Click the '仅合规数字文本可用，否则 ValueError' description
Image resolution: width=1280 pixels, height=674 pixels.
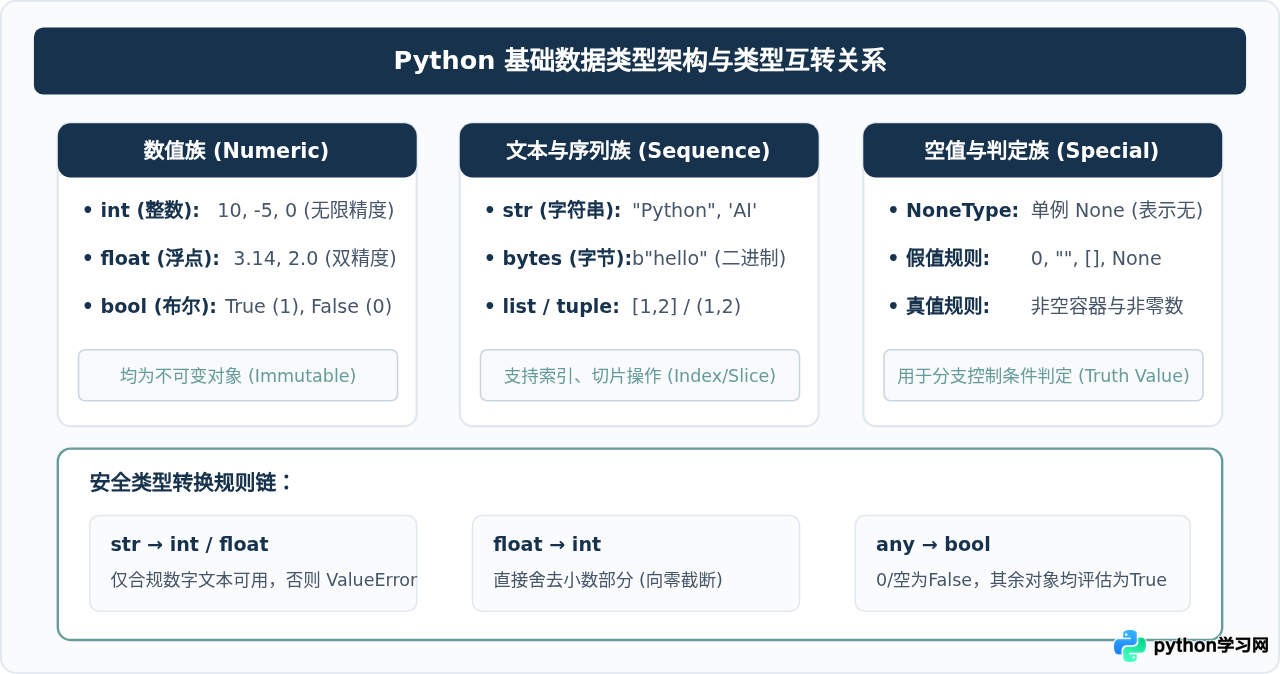[264, 580]
